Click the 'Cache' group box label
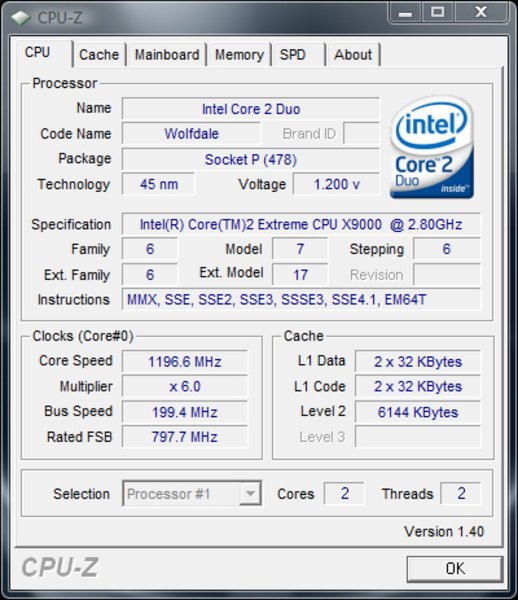Screen dimensions: 518x600 click(x=304, y=336)
